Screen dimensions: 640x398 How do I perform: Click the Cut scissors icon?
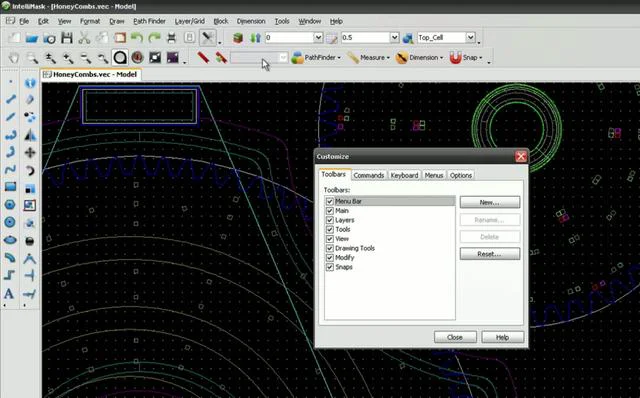(x=84, y=38)
